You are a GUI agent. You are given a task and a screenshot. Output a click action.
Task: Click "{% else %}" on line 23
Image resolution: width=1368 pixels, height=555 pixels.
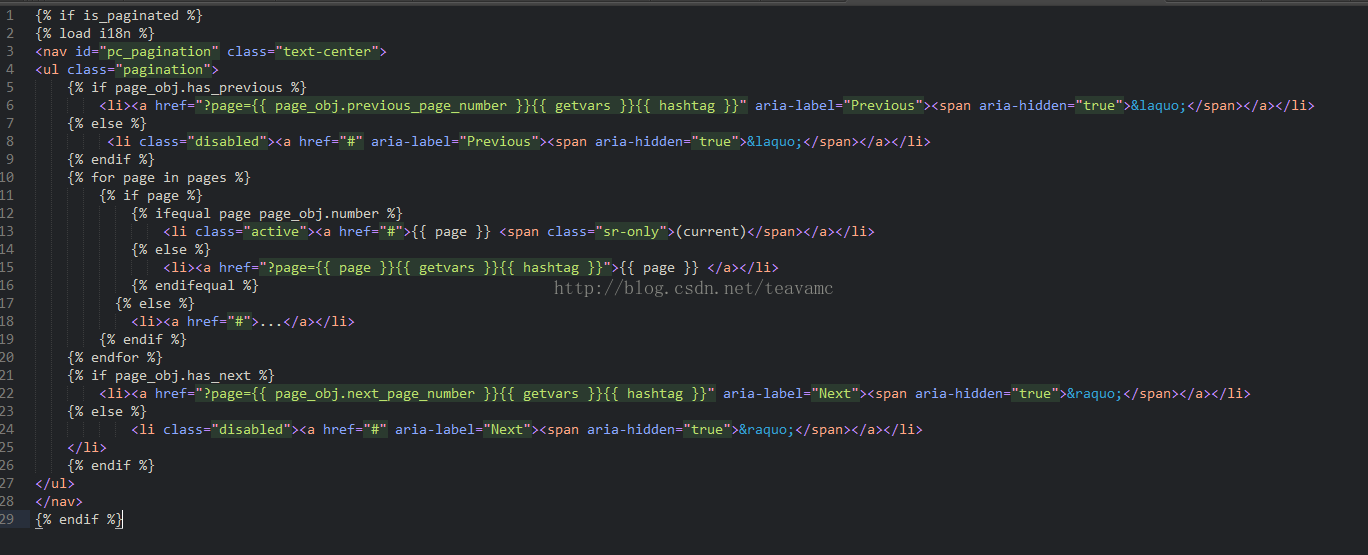tap(107, 412)
